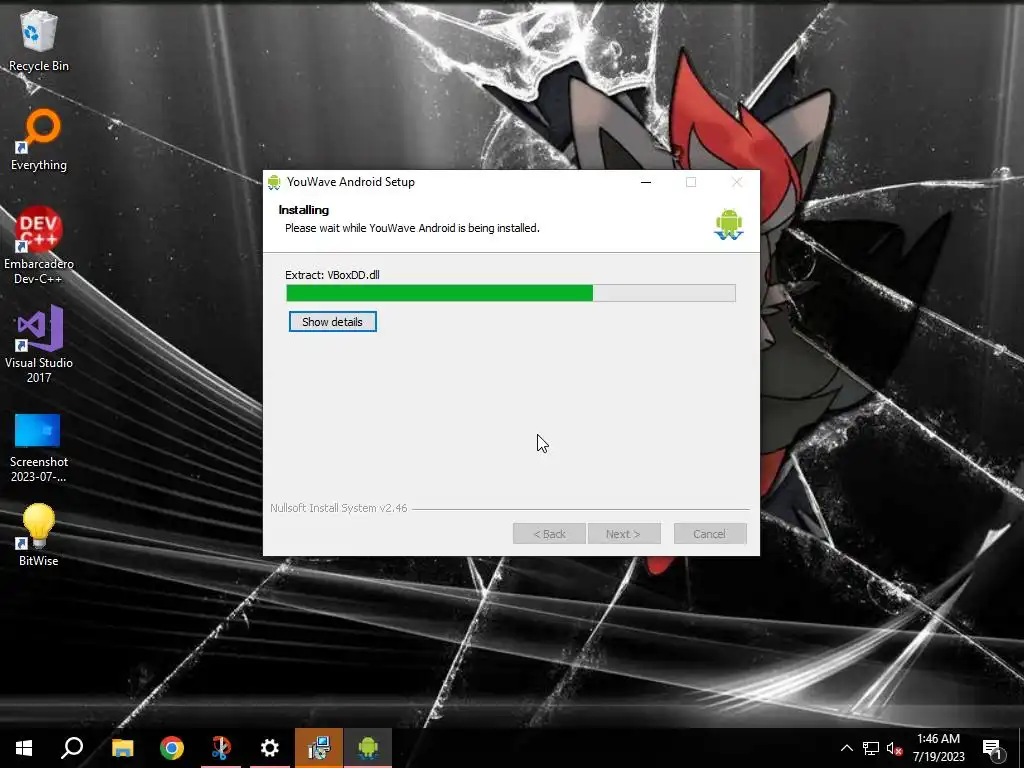Select the Screenshot 2023-07 file icon
Image resolution: width=1024 pixels, height=768 pixels.
click(39, 448)
